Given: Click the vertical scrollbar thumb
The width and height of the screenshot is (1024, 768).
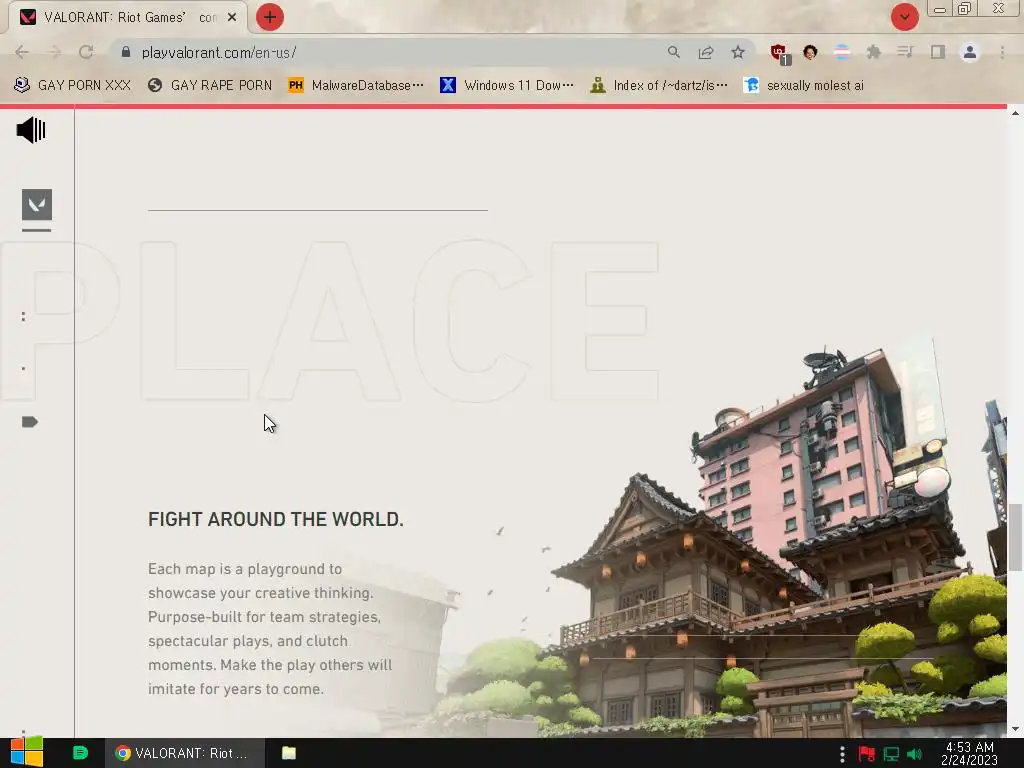Looking at the screenshot, I should [x=1016, y=537].
